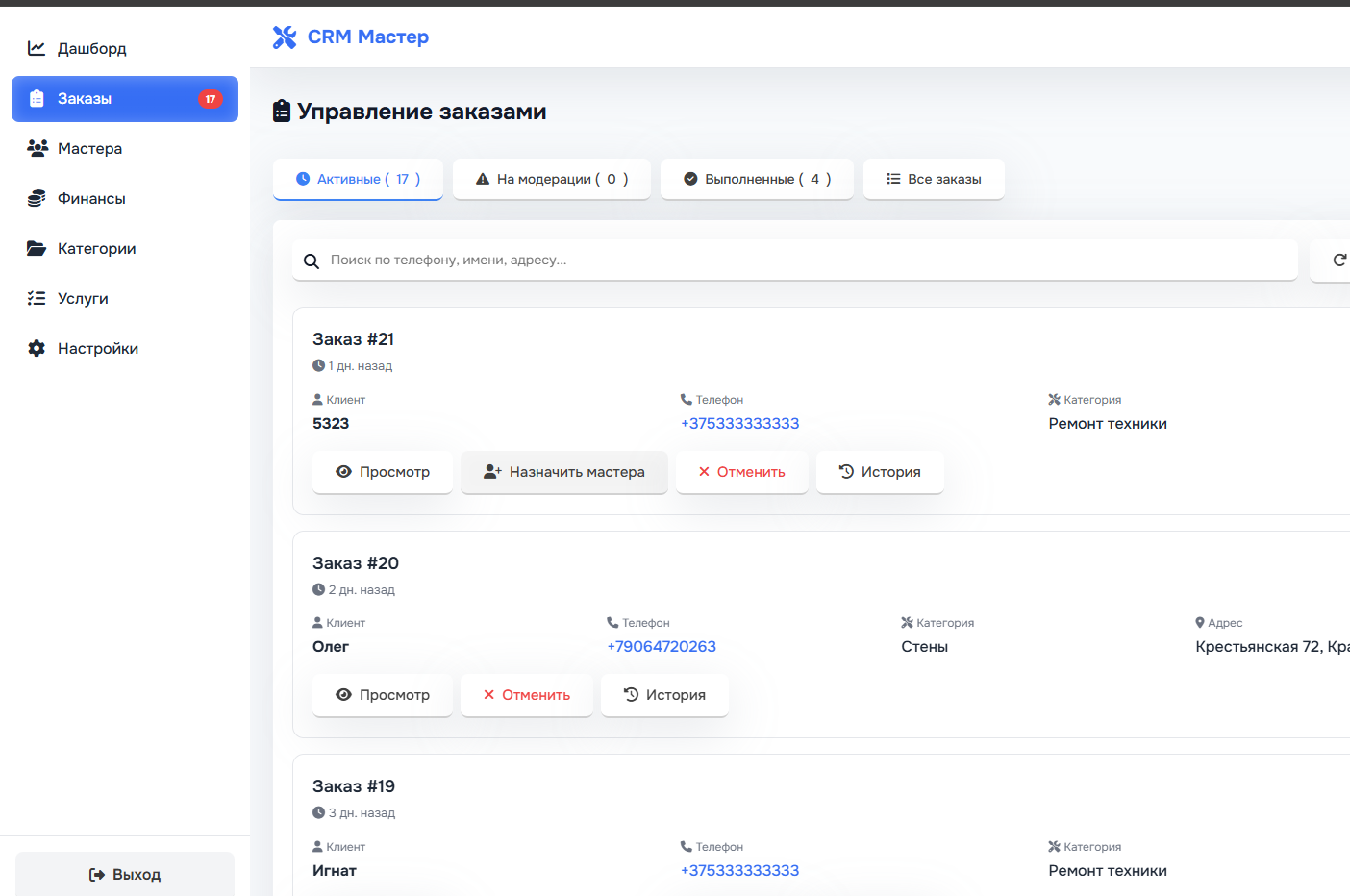Image resolution: width=1350 pixels, height=896 pixels.
Task: Click the list icon on Все заказы
Action: pyautogui.click(x=893, y=179)
